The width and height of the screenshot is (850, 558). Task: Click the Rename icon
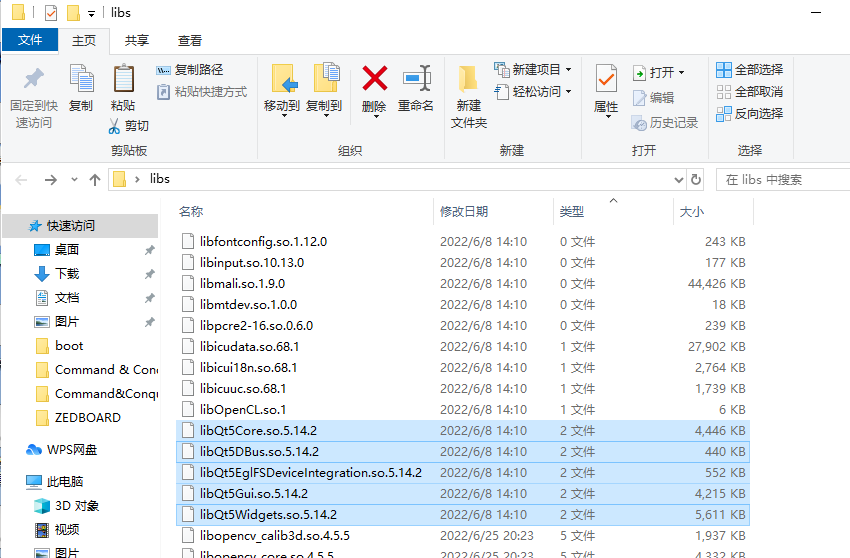(x=416, y=79)
